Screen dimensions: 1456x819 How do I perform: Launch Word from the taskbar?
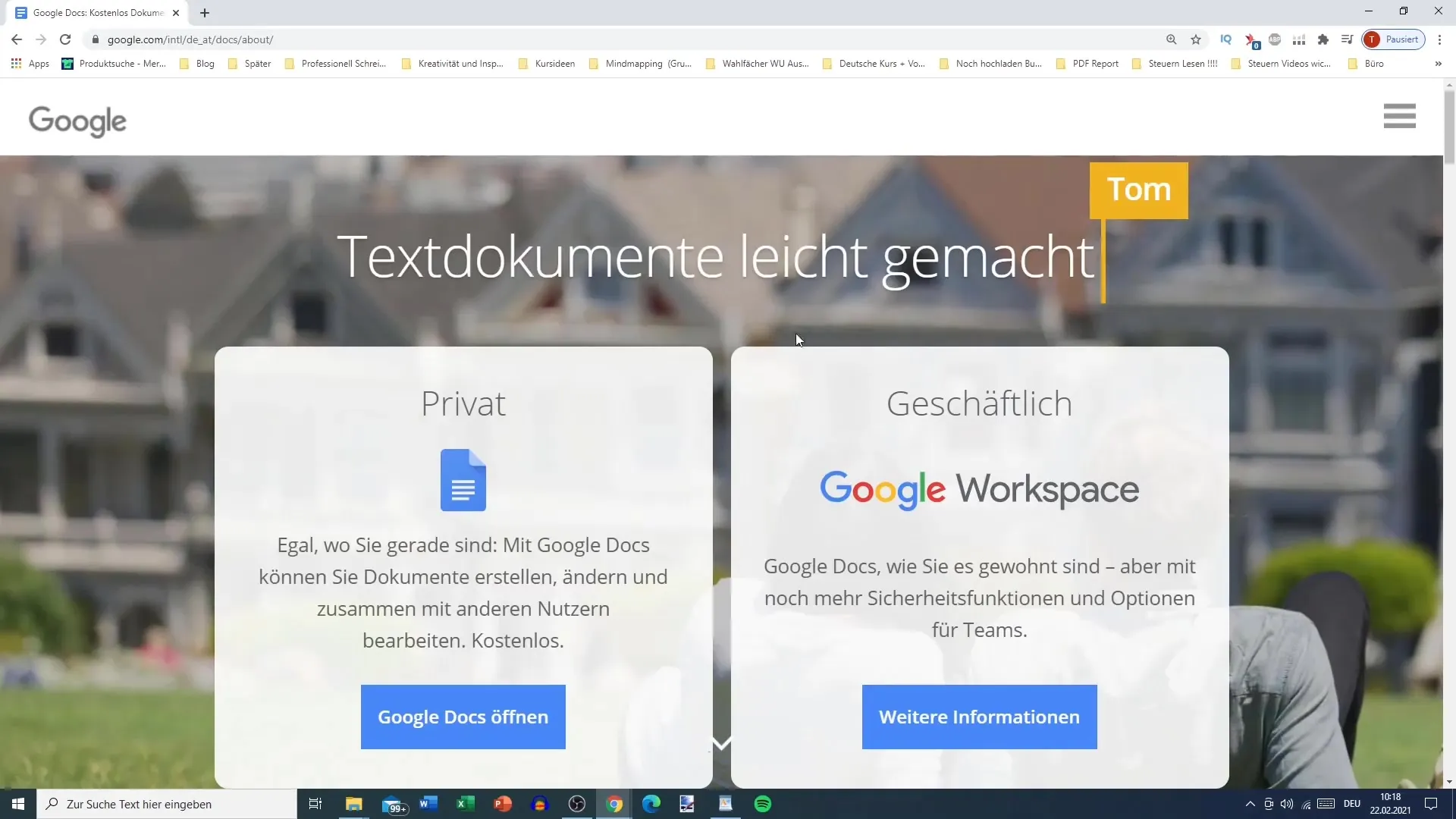[428, 804]
